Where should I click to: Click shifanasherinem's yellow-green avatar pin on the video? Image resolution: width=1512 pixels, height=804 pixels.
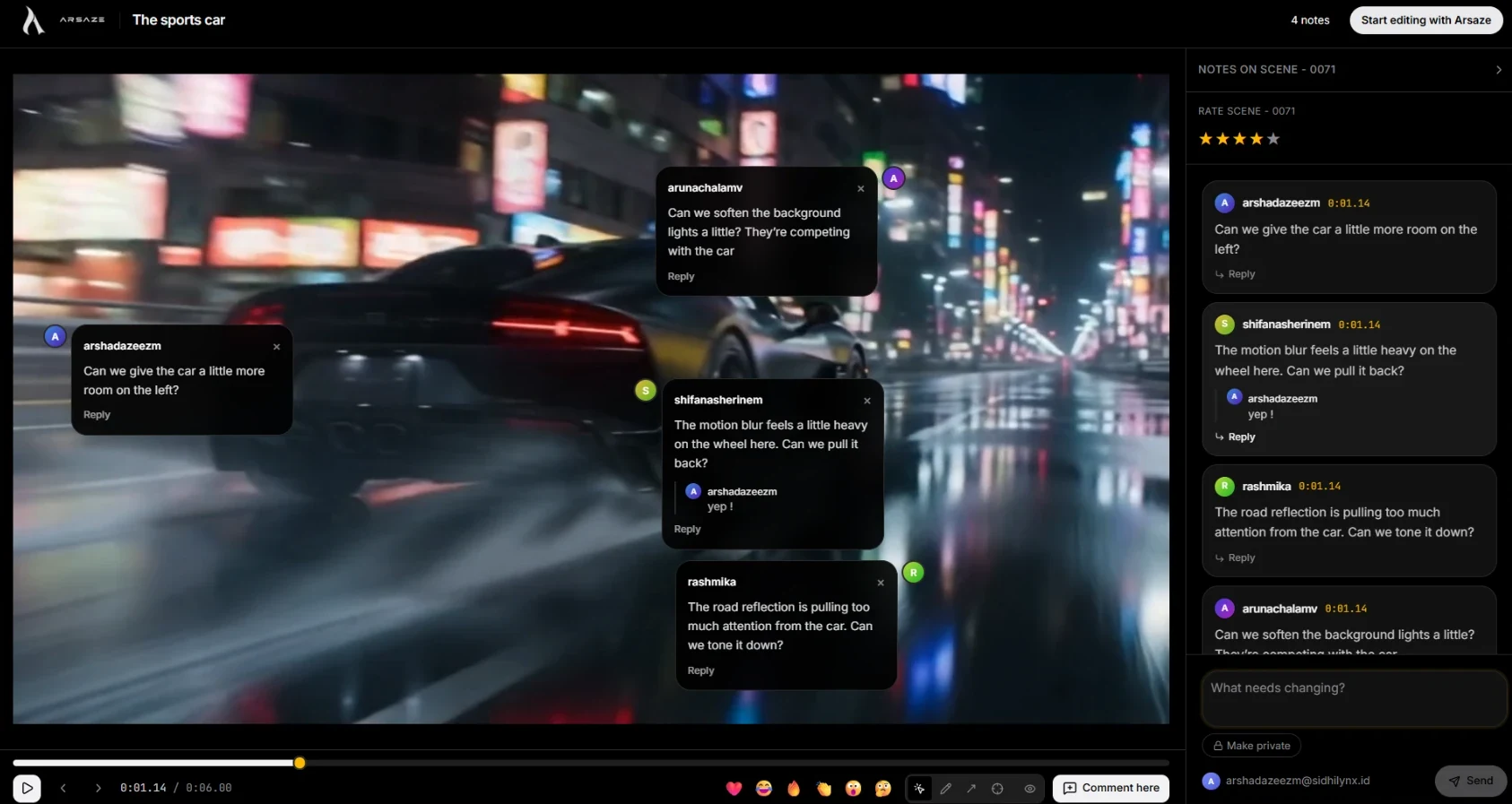(x=645, y=390)
